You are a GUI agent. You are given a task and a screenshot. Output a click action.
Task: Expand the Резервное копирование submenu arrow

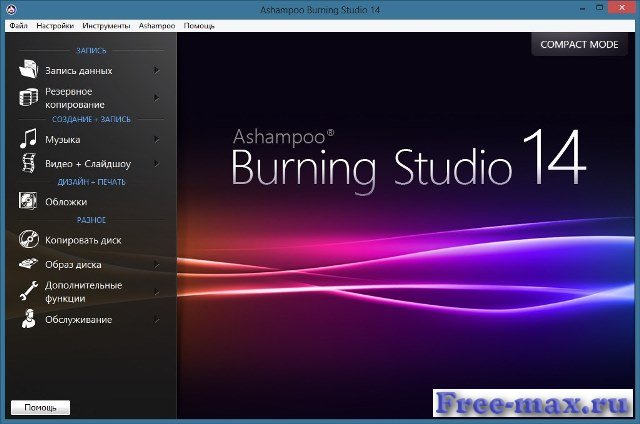[156, 98]
